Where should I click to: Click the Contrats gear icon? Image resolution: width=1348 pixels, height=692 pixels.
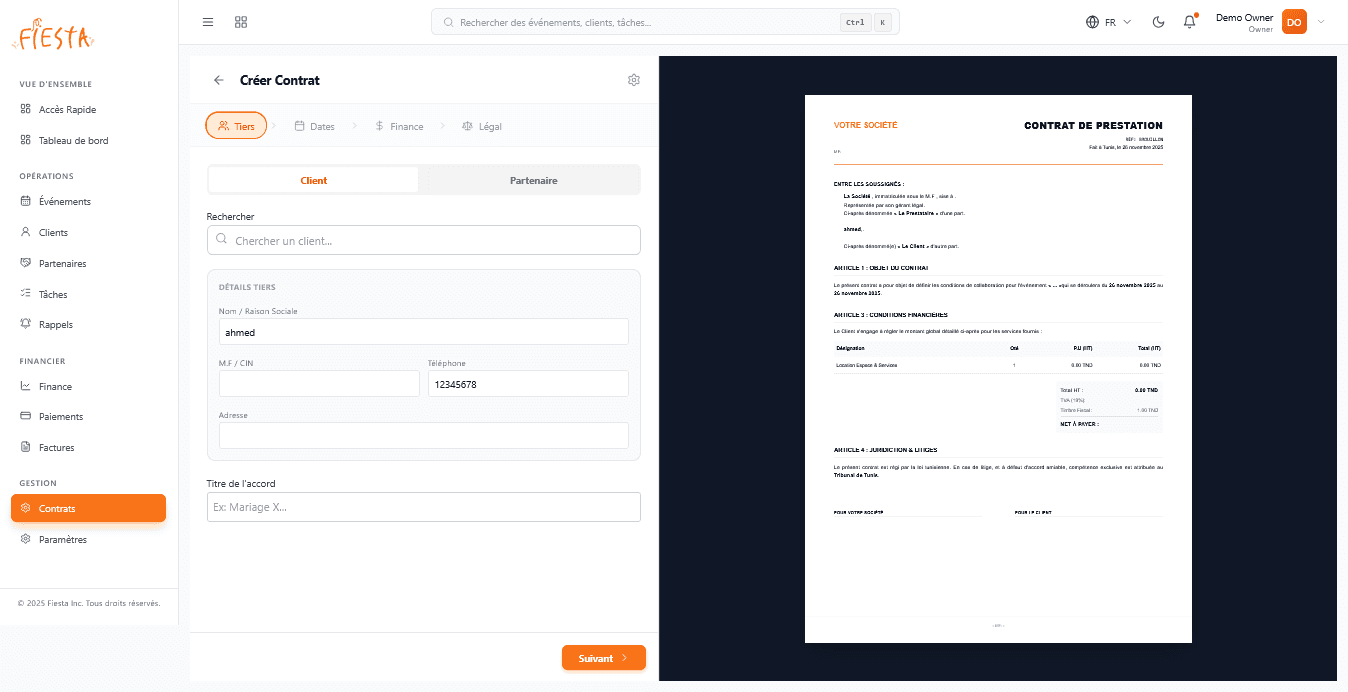click(x=26, y=508)
